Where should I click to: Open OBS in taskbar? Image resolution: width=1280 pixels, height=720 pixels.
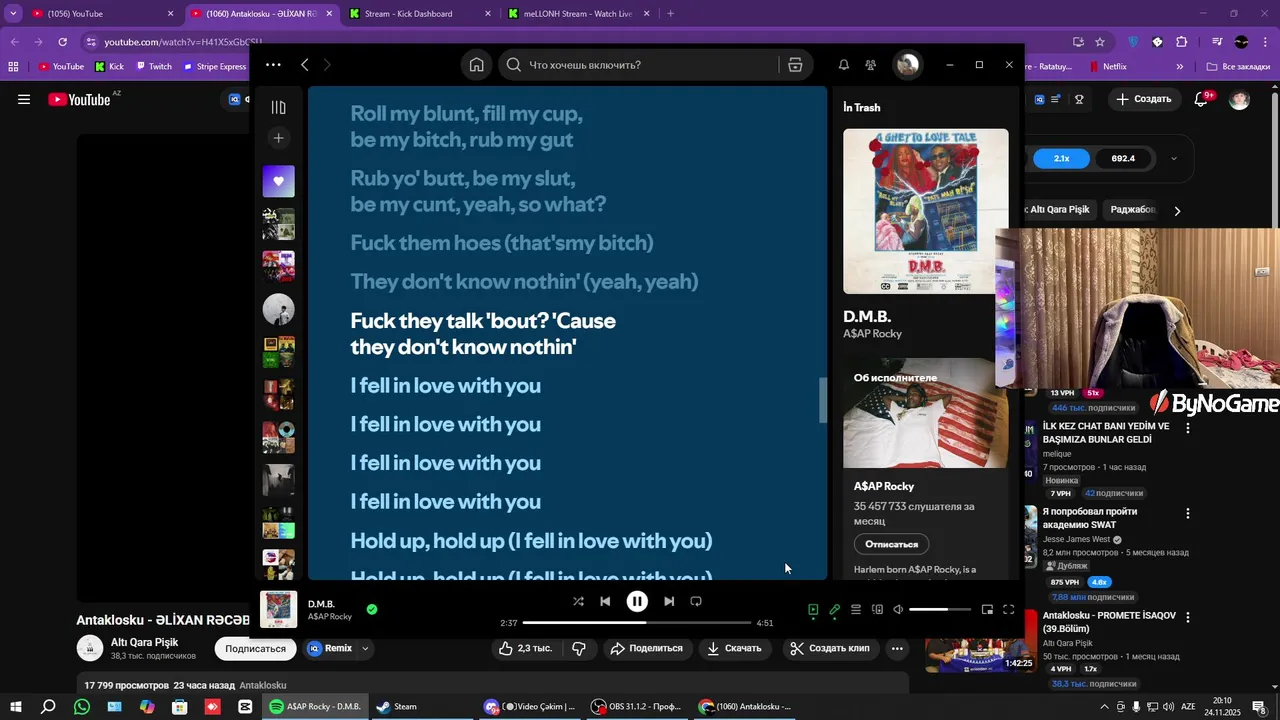point(636,706)
